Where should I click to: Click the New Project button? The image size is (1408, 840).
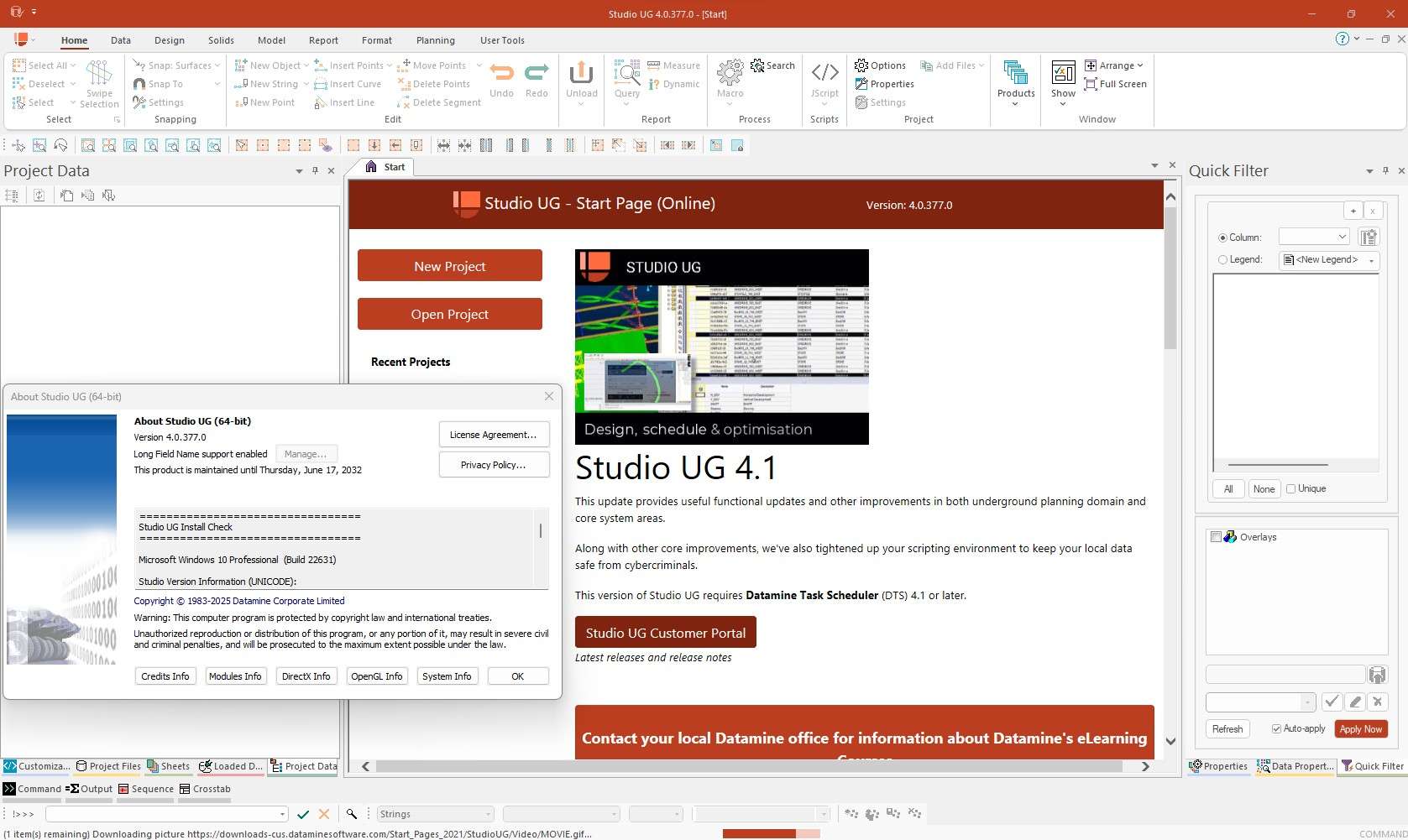(x=449, y=266)
